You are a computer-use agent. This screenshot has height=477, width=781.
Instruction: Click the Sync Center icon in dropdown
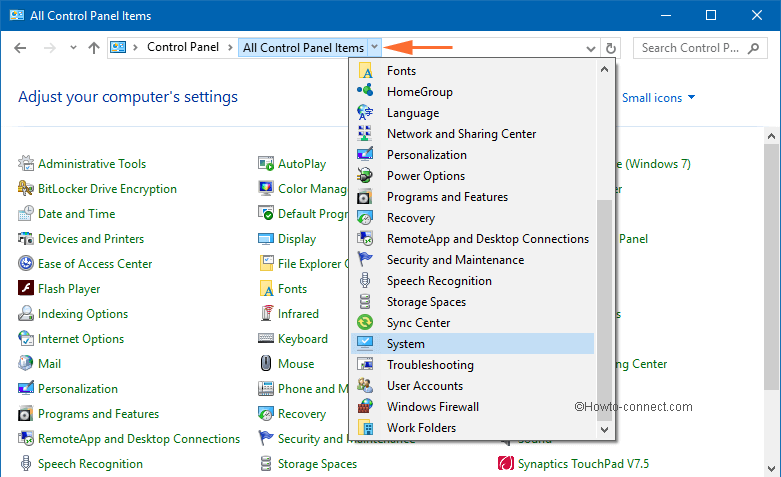366,323
